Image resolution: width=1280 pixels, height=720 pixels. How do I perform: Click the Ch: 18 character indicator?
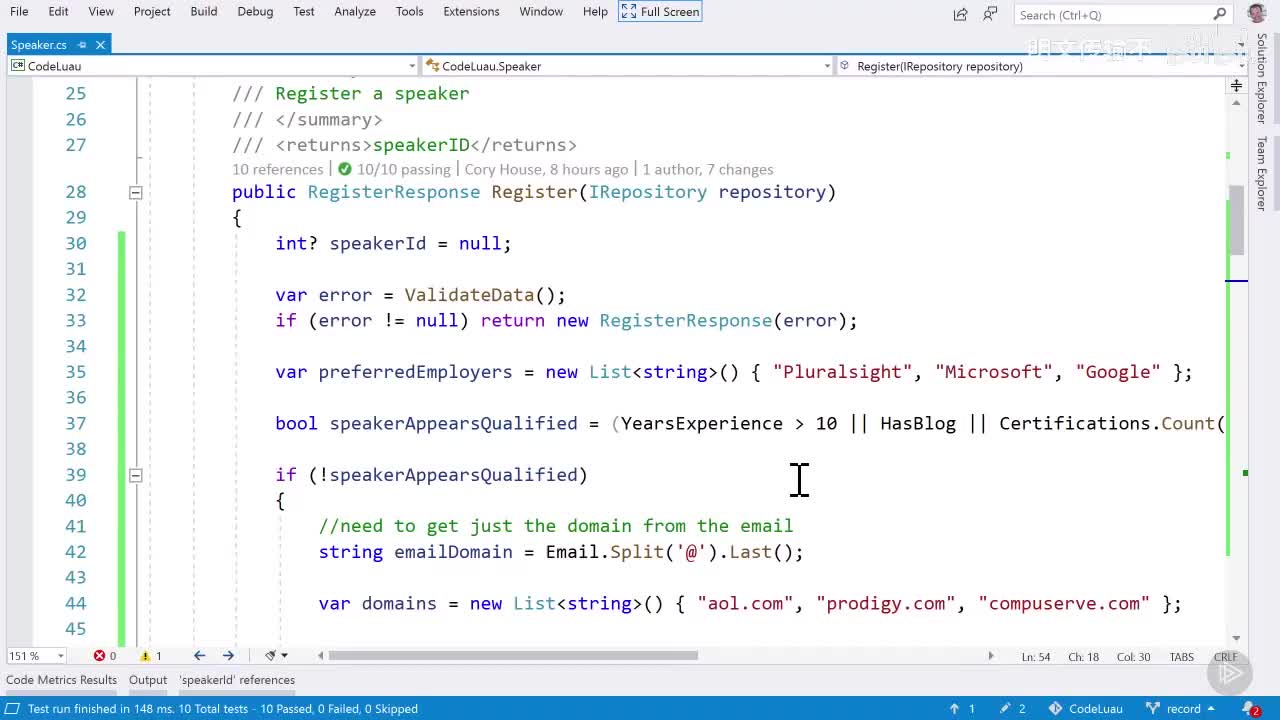point(1084,657)
